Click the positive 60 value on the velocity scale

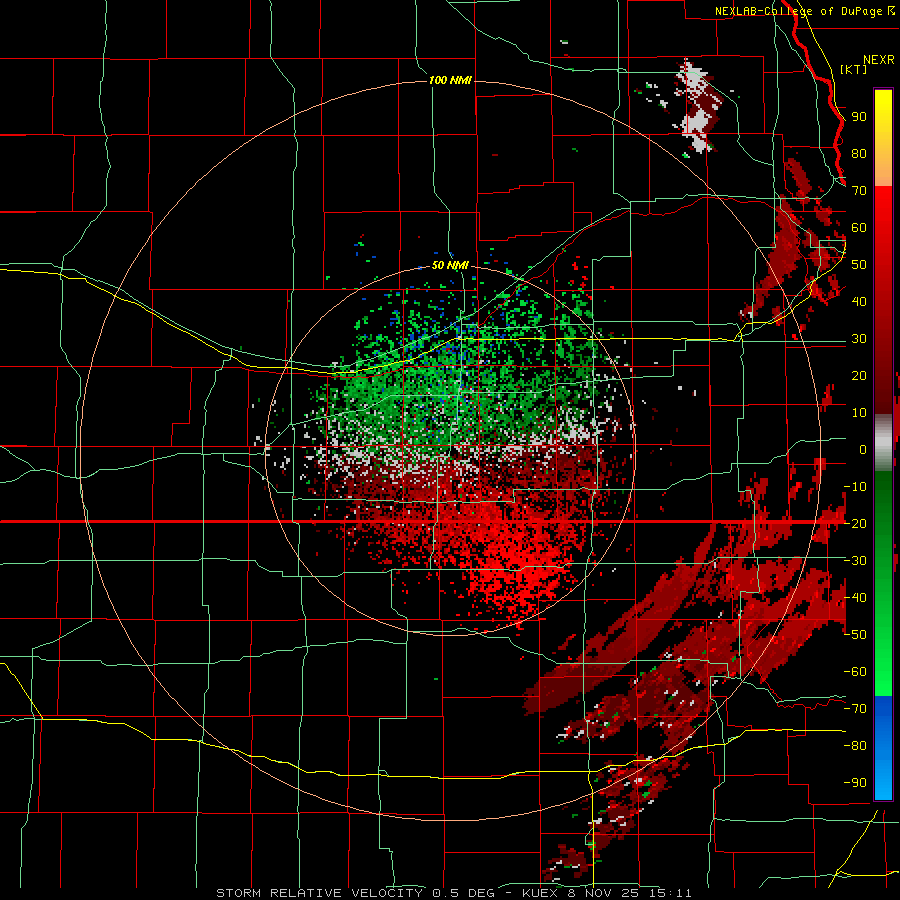[859, 228]
